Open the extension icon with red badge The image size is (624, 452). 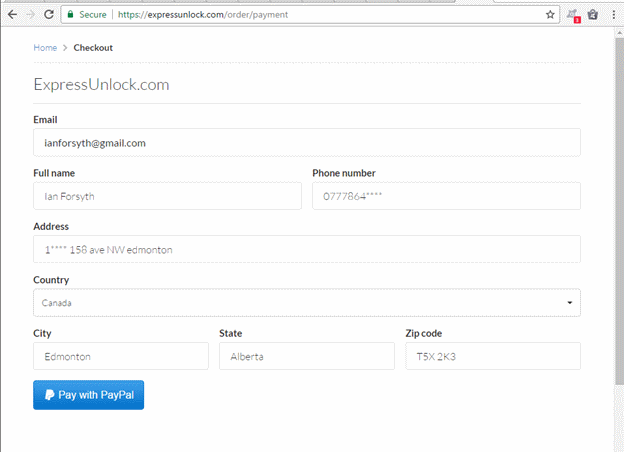[x=573, y=16]
